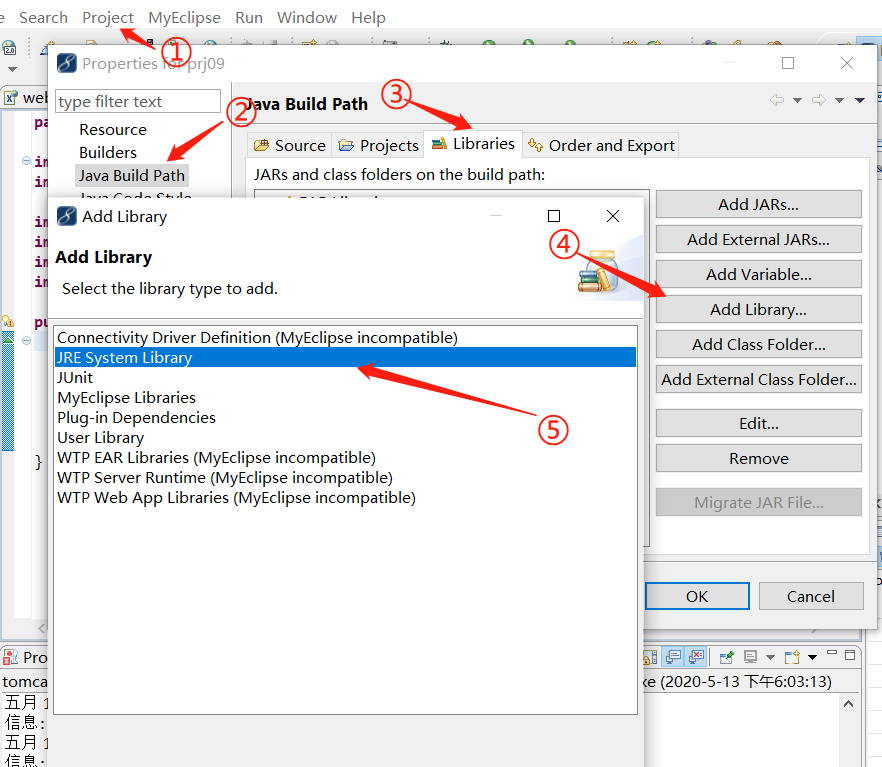Open the Open Console dropdown arrow
The width and height of the screenshot is (882, 767).
pyautogui.click(x=812, y=657)
